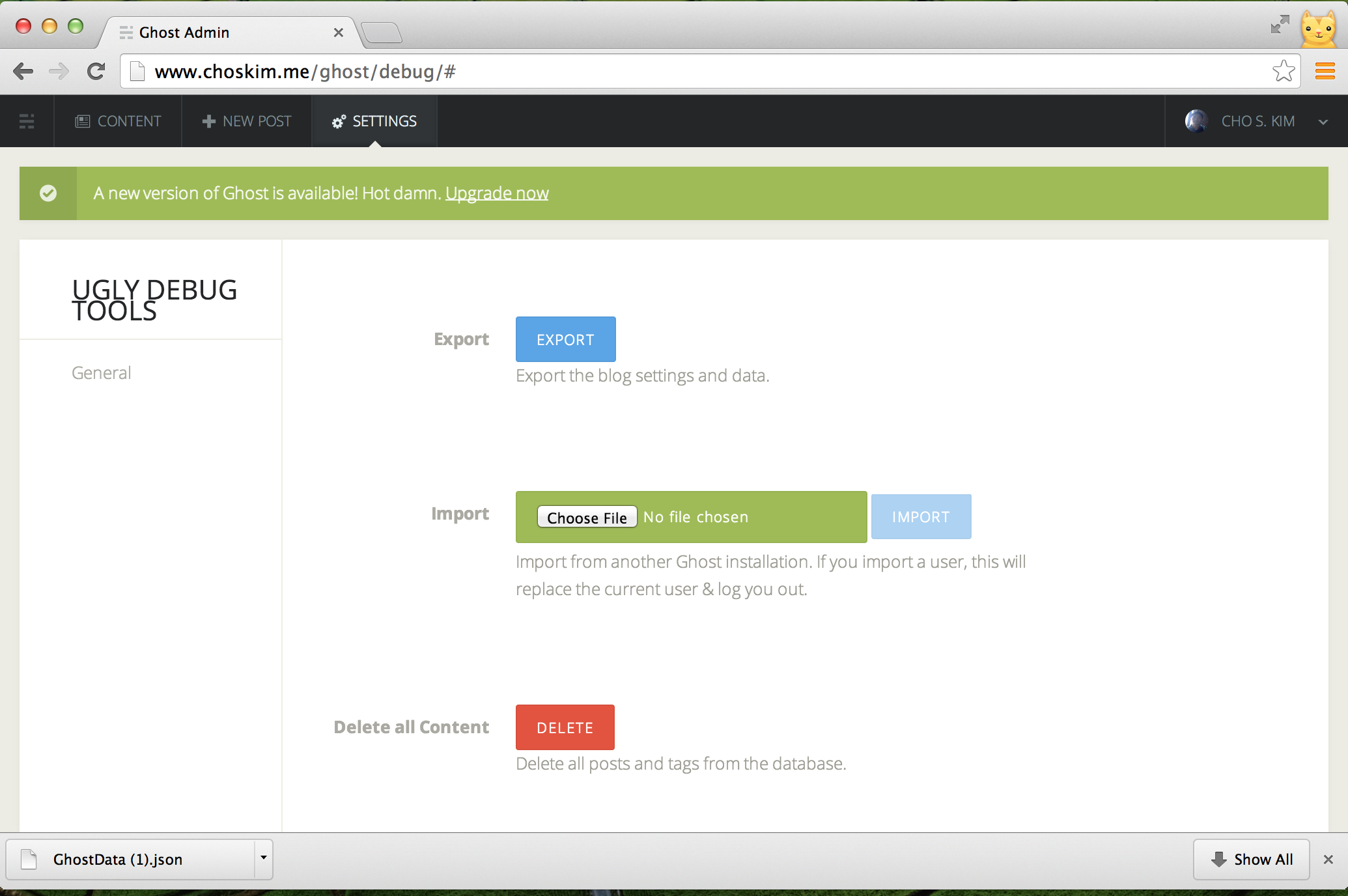Screen dimensions: 1348x896
Task: Click the CONTENT navigation icon
Action: click(83, 121)
